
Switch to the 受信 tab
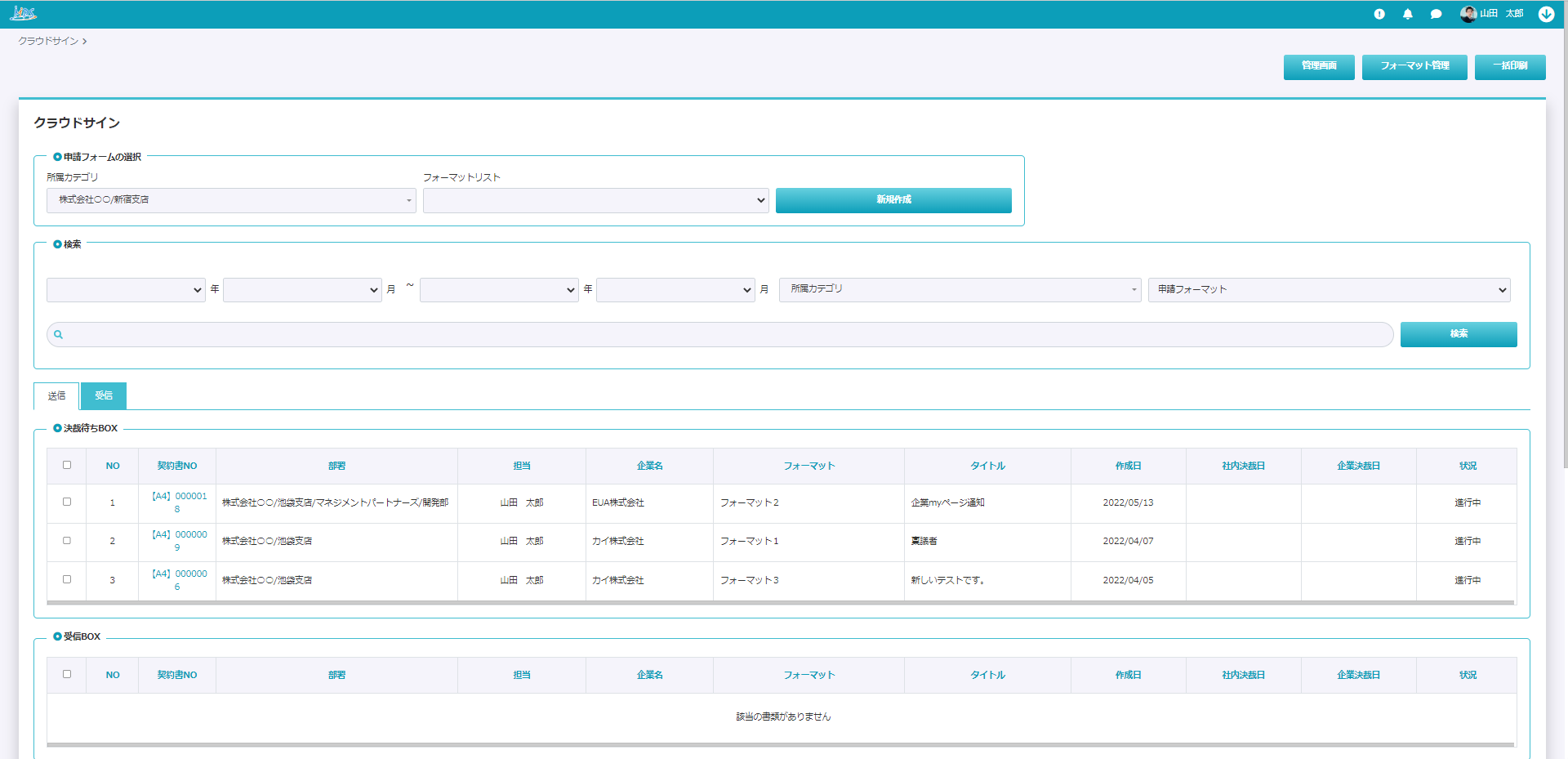click(104, 395)
